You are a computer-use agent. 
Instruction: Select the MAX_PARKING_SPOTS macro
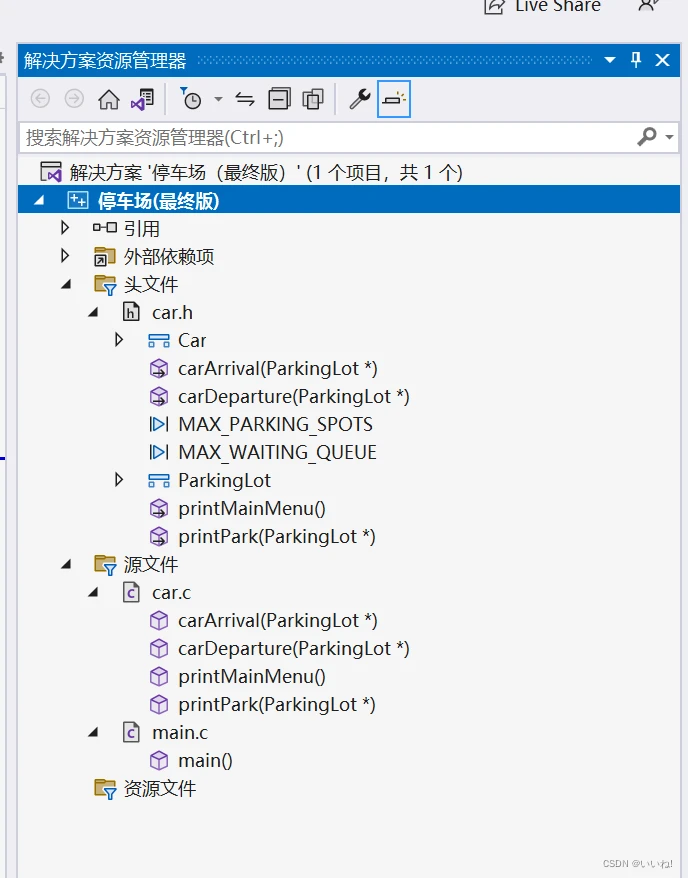point(275,424)
